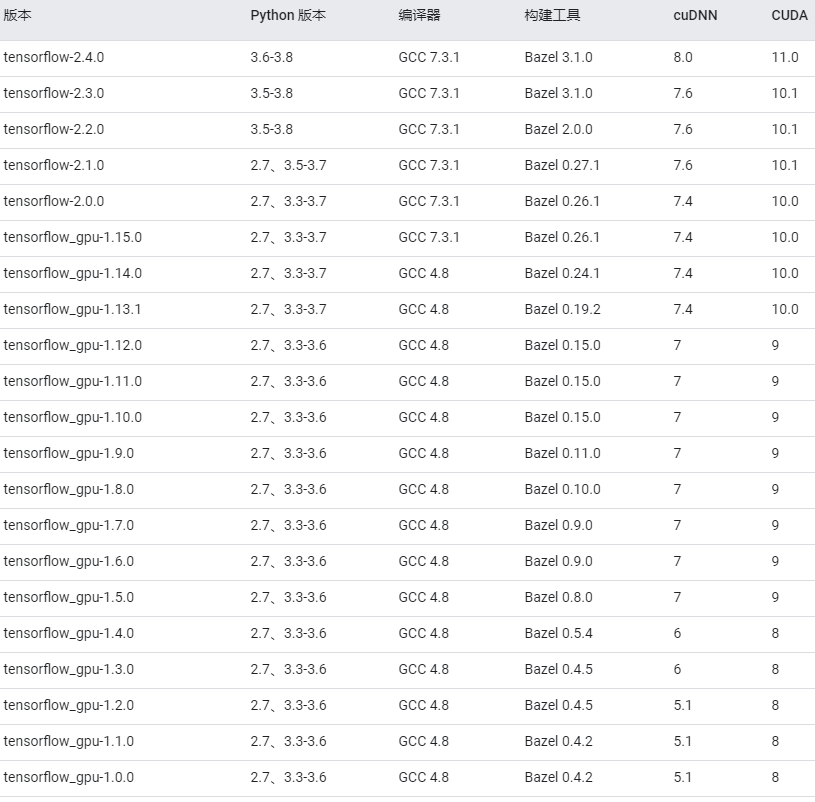Select the tensorflow_gpu-1.0.0 version cell
Viewport: 815px width, 802px height.
(x=69, y=777)
